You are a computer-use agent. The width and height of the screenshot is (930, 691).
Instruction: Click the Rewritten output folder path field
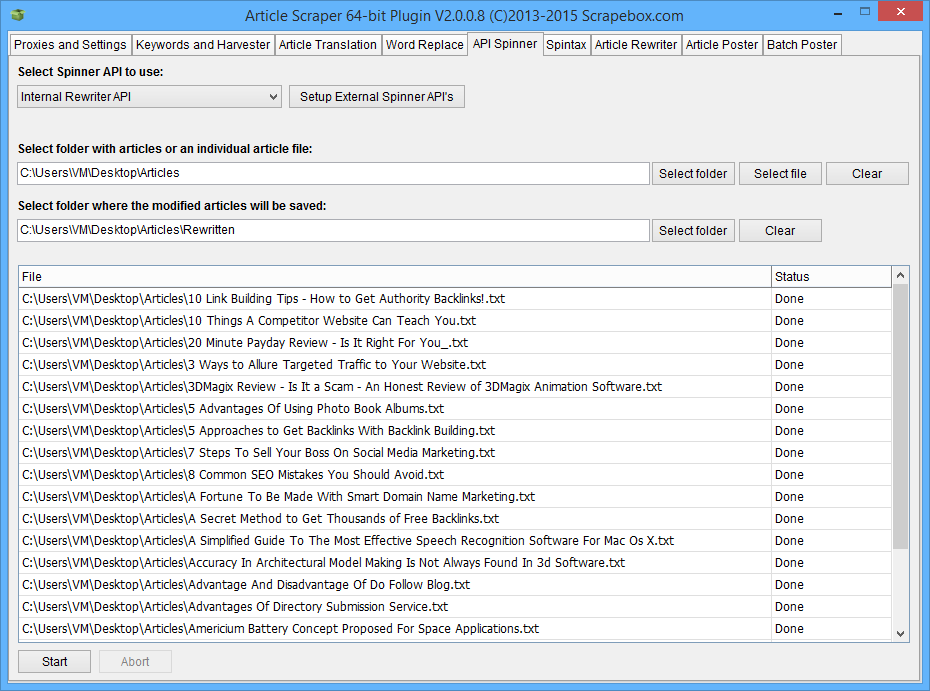click(x=333, y=231)
